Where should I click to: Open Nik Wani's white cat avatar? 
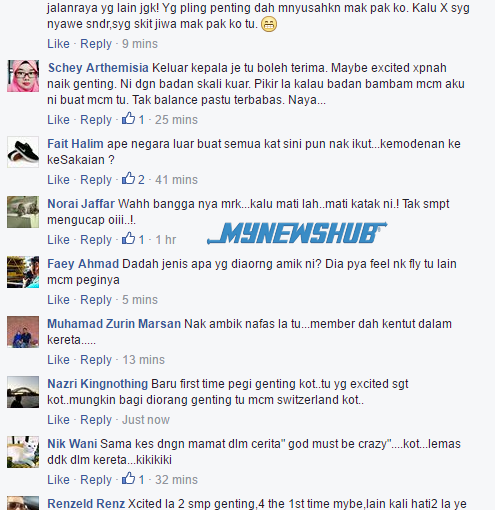click(23, 452)
